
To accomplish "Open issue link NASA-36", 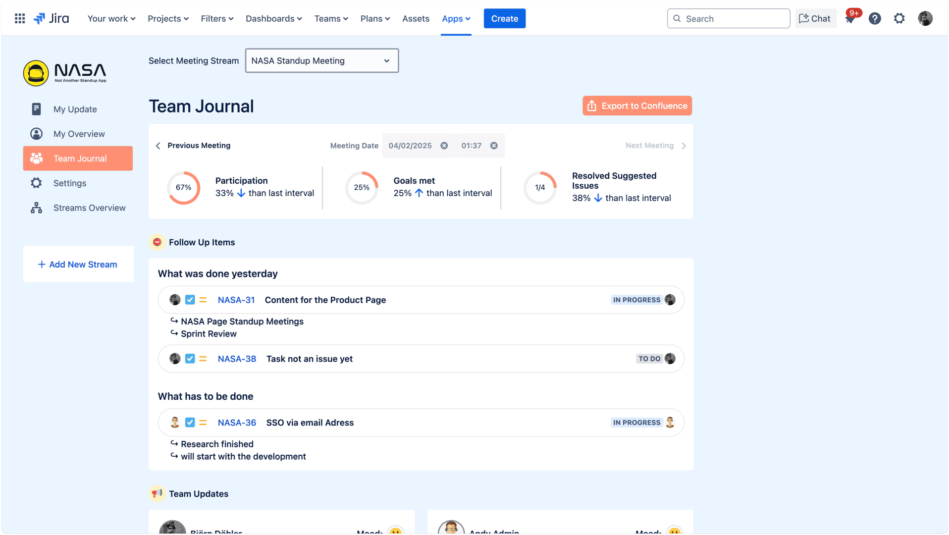I will pos(237,422).
